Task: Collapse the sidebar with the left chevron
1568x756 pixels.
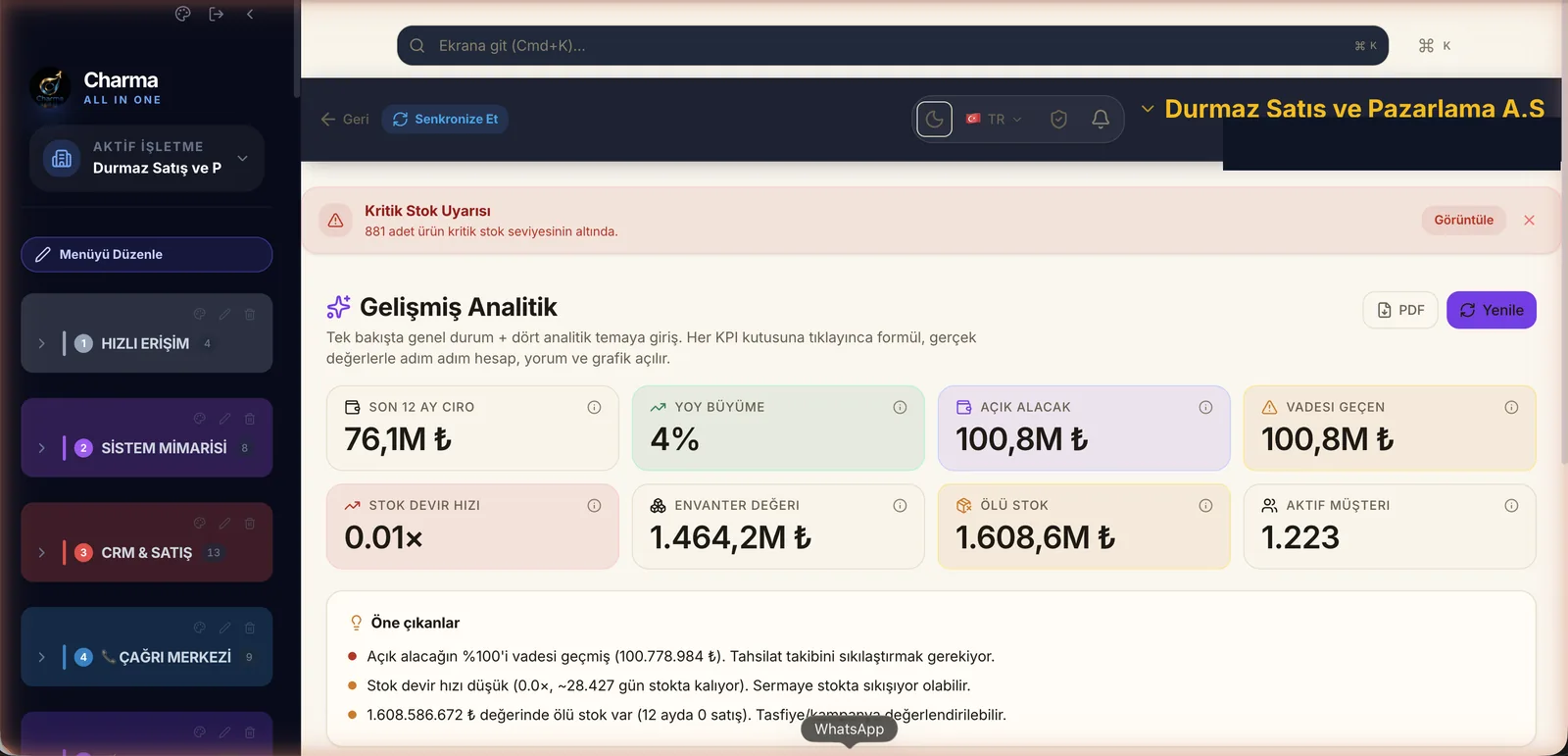Action: tap(250, 14)
